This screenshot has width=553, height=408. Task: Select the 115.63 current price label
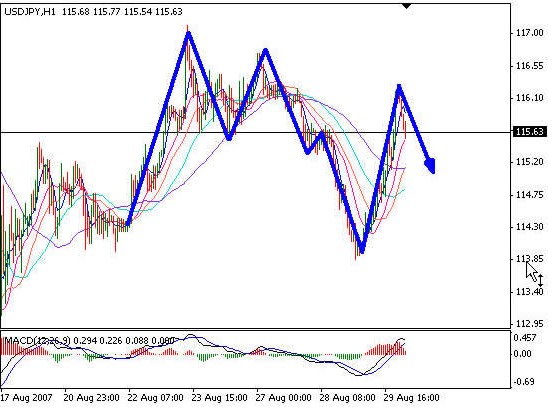point(530,132)
